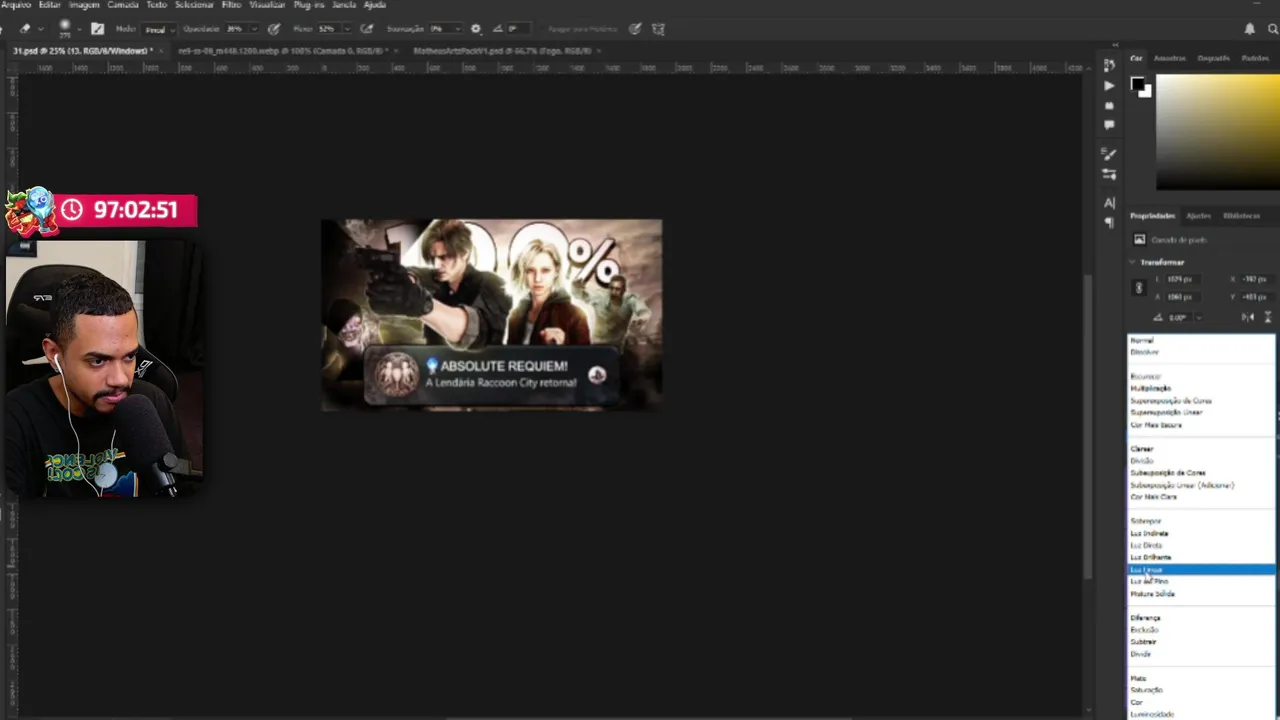Click the brush angle icon
Viewport: 1280px width, 720px height.
click(x=497, y=29)
